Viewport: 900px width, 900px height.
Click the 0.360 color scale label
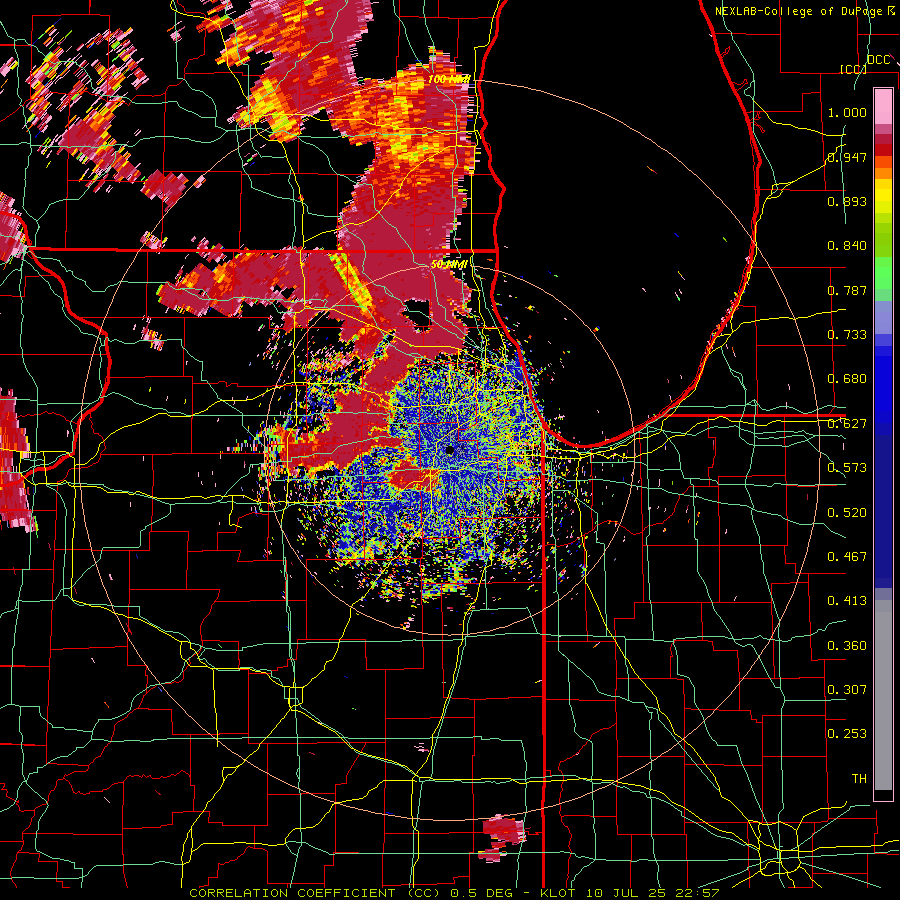point(847,646)
